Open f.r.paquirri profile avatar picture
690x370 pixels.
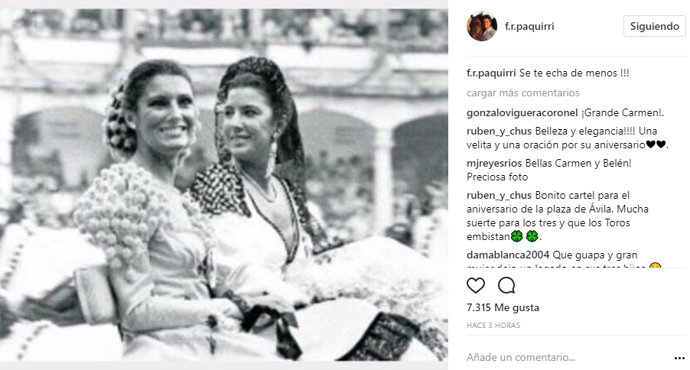(482, 26)
